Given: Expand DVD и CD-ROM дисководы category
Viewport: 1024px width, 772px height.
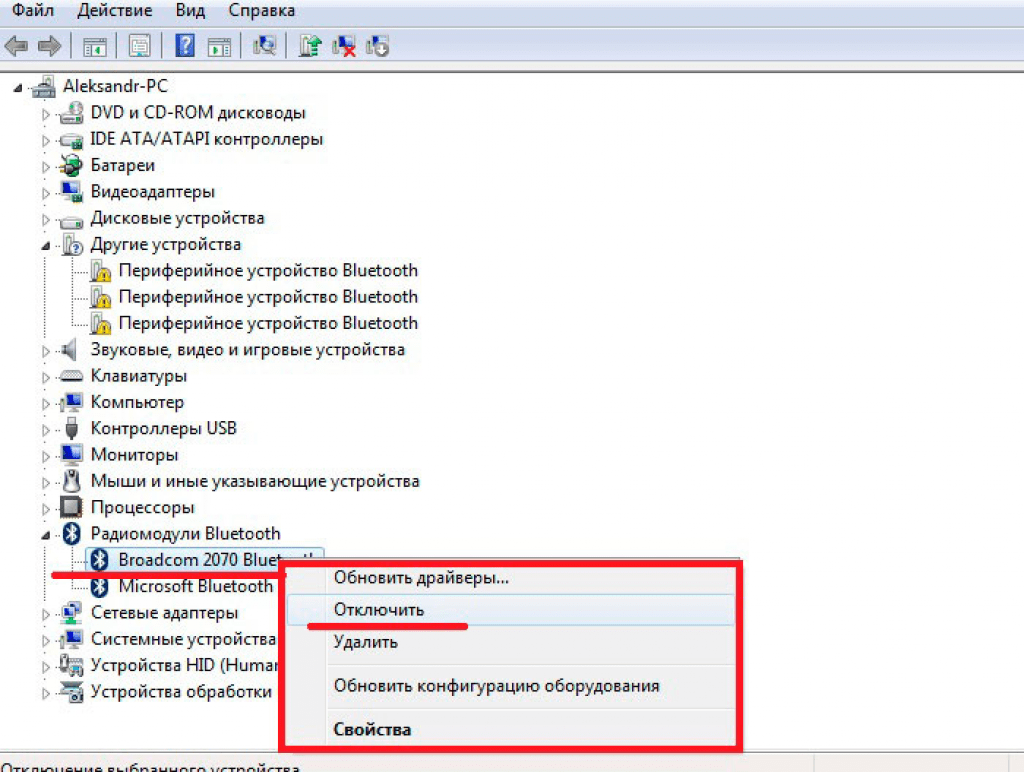Looking at the screenshot, I should pyautogui.click(x=45, y=114).
